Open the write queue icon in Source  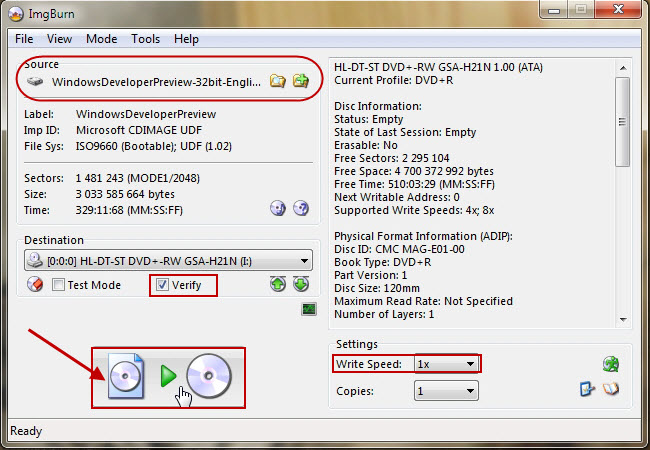click(301, 80)
